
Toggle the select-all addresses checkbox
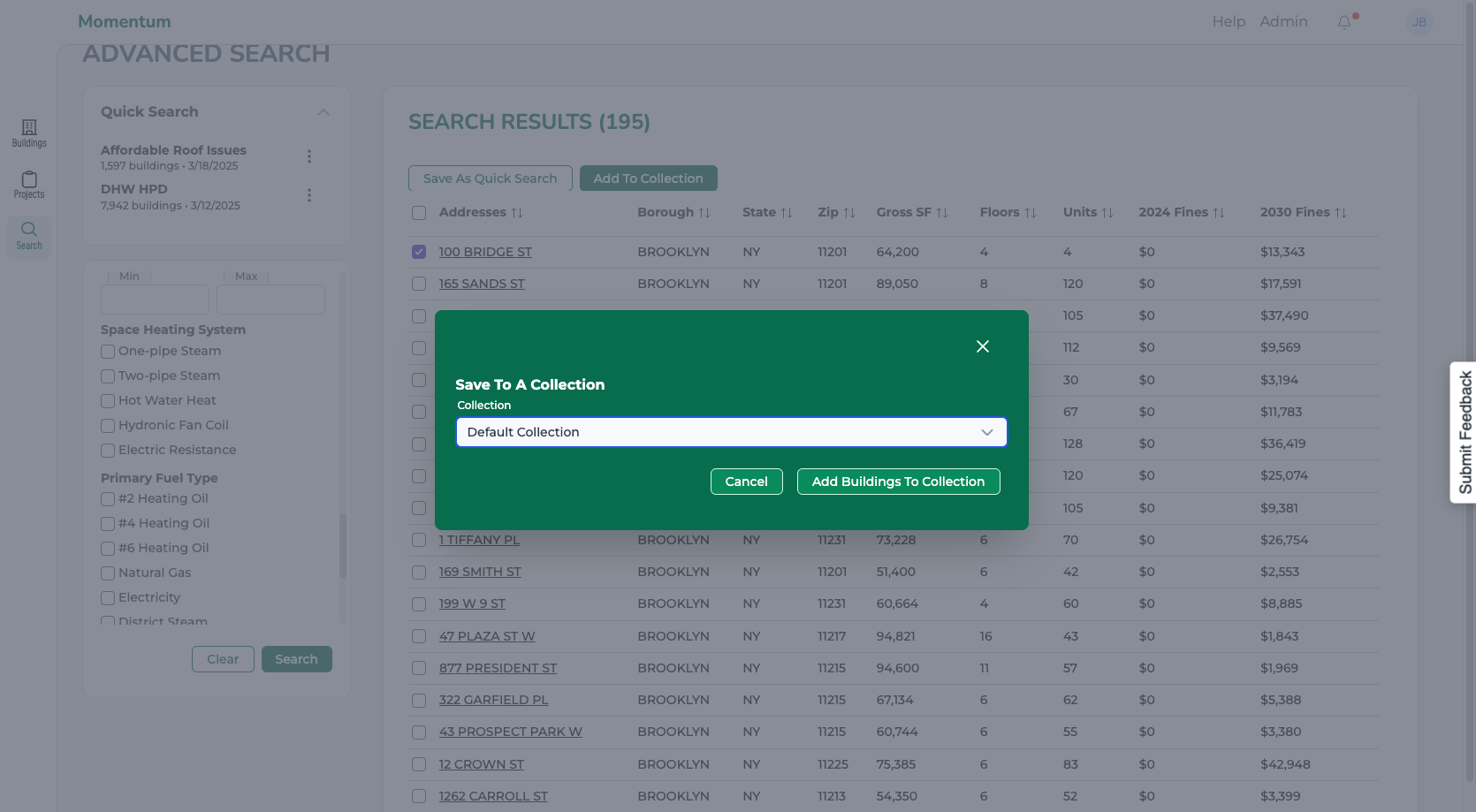pyautogui.click(x=419, y=213)
